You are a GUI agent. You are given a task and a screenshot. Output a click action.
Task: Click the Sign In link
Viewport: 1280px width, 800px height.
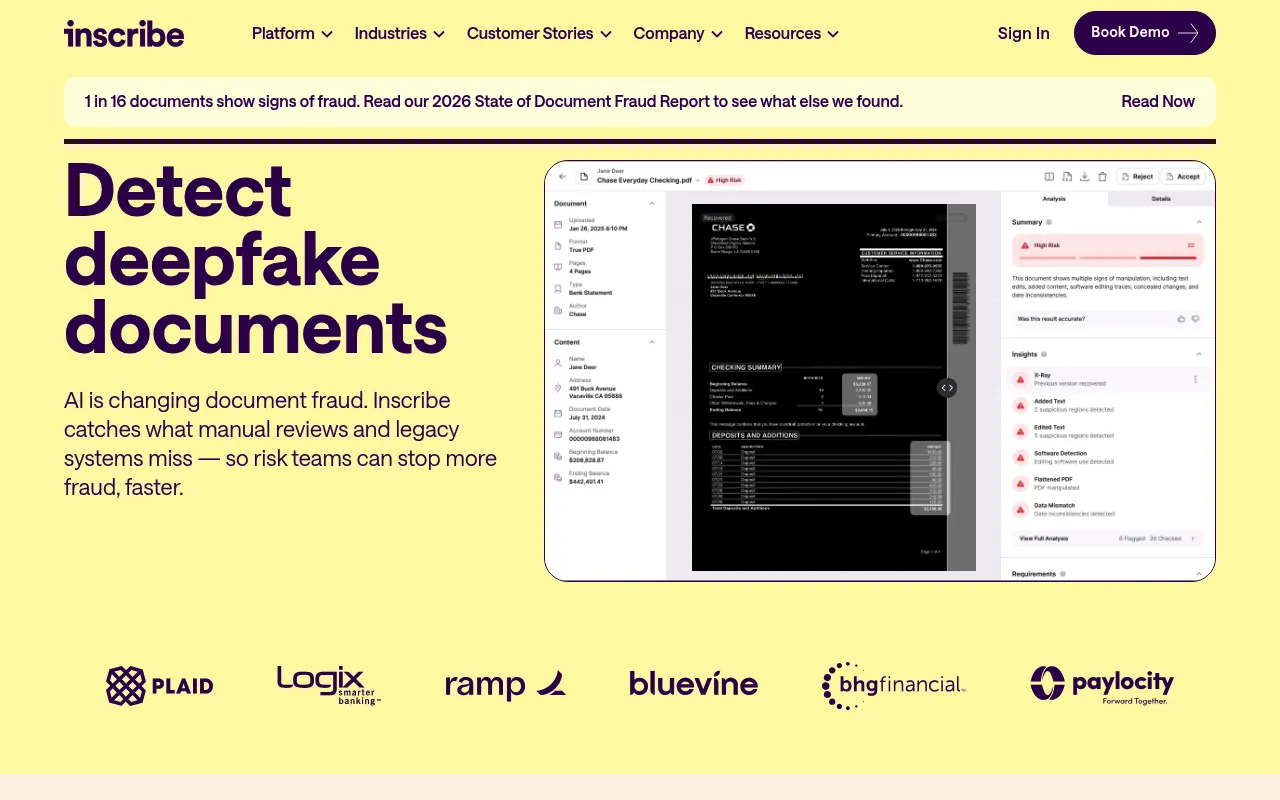pyautogui.click(x=1023, y=33)
